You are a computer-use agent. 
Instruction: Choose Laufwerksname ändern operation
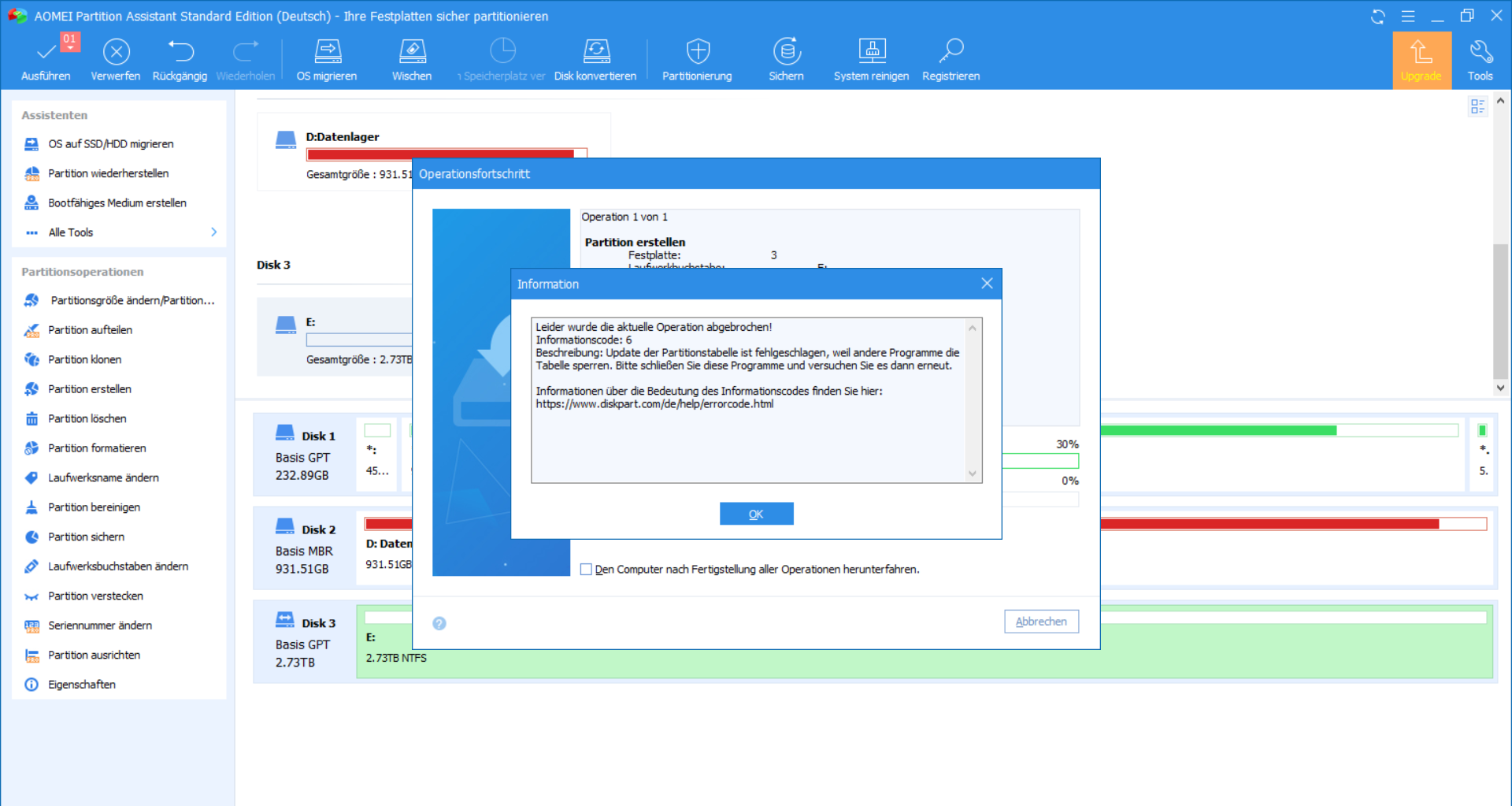(103, 477)
